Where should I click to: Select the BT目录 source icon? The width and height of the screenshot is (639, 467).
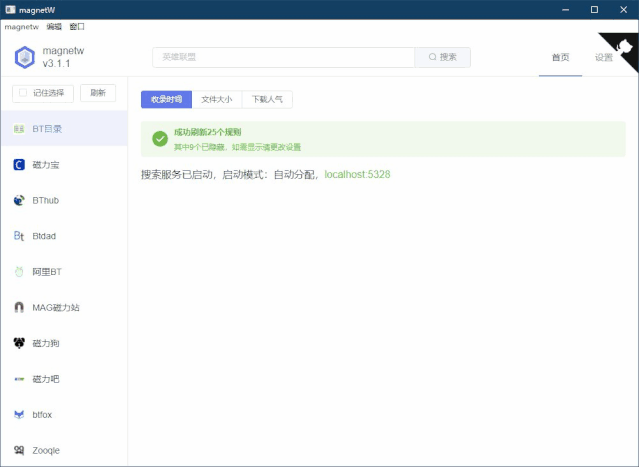point(19,128)
